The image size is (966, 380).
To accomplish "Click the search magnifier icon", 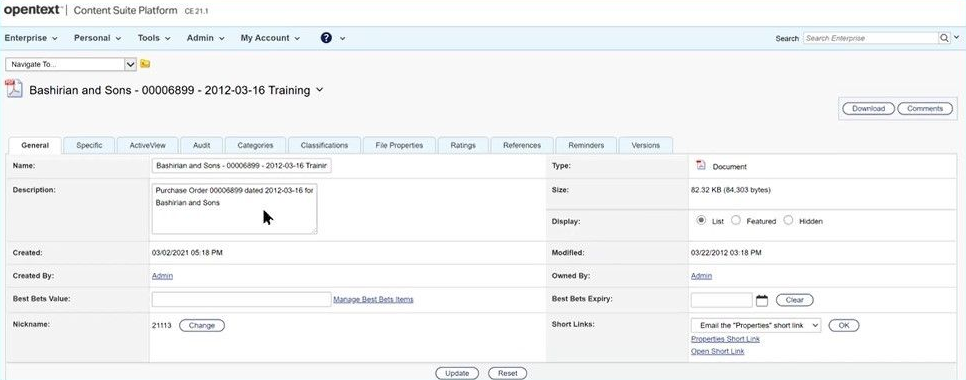I will coord(944,38).
